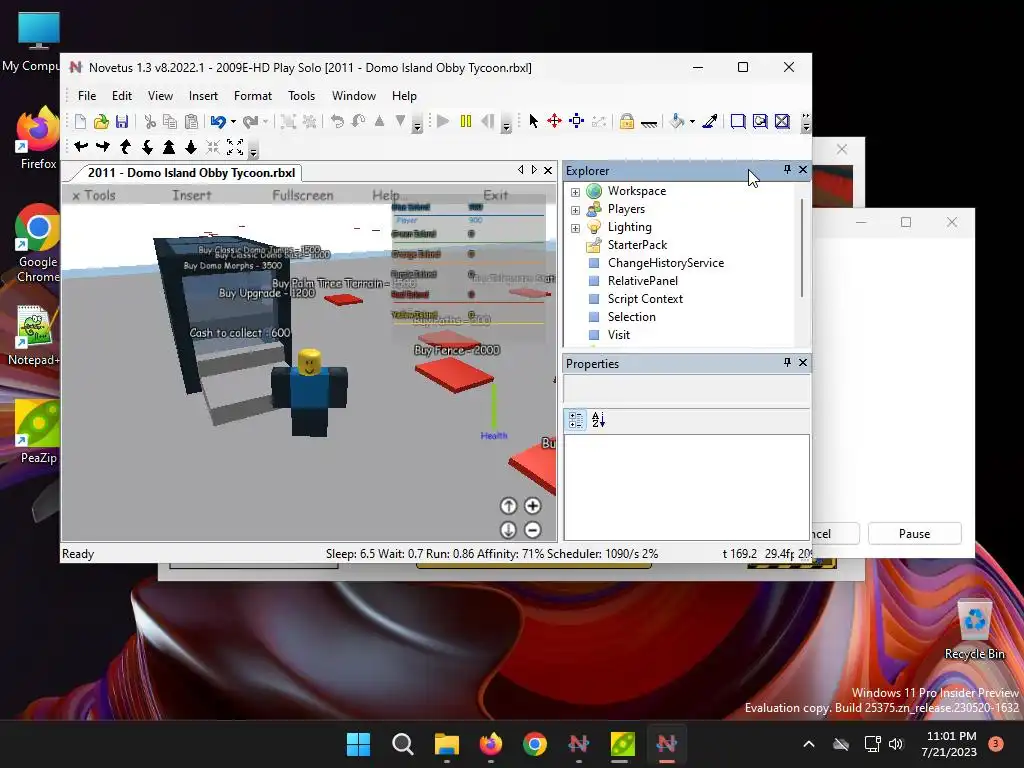Click Insert in the in-game bar
Viewport: 1024px width, 768px height.
point(191,195)
